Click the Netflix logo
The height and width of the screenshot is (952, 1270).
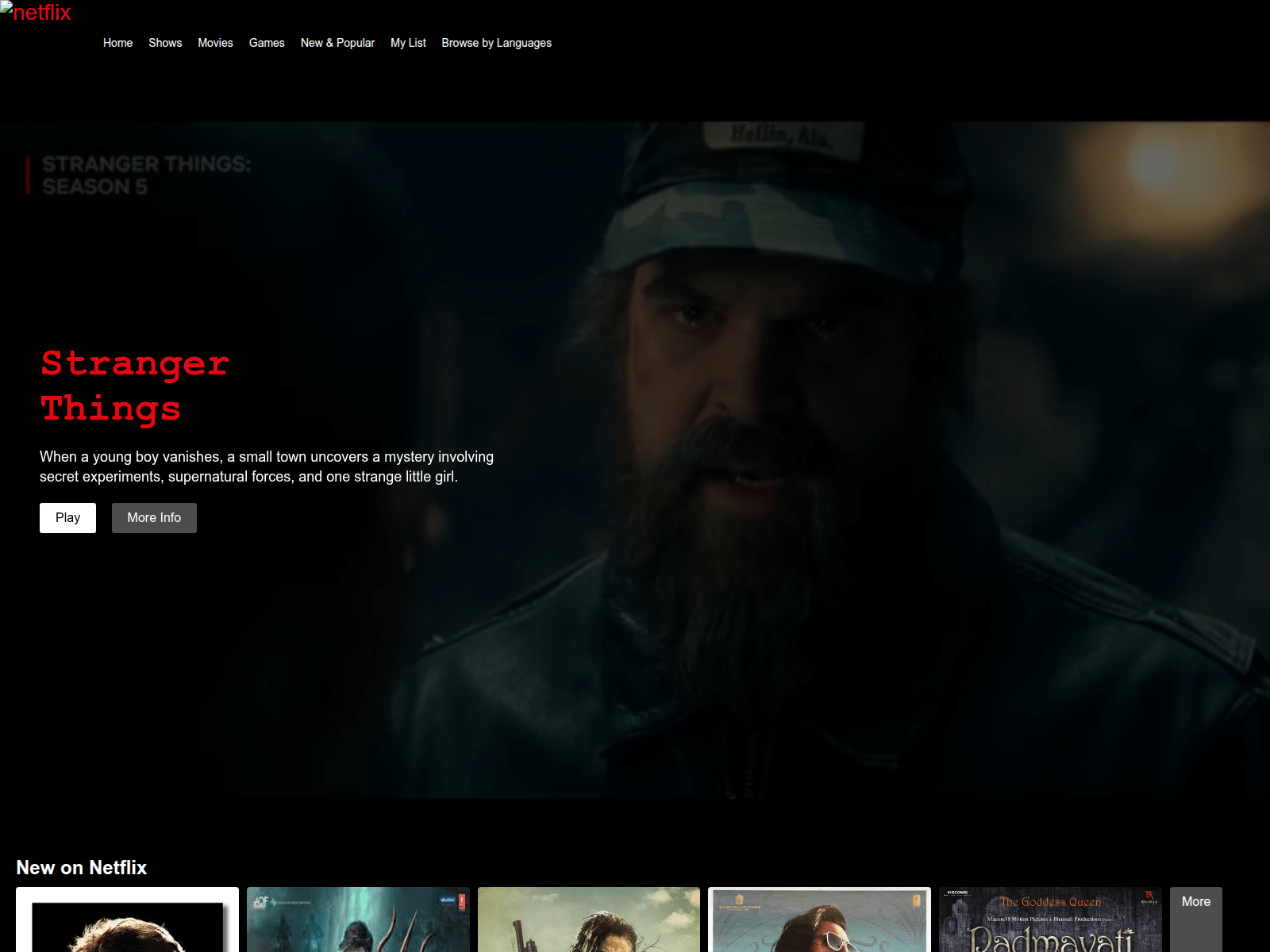tap(36, 12)
